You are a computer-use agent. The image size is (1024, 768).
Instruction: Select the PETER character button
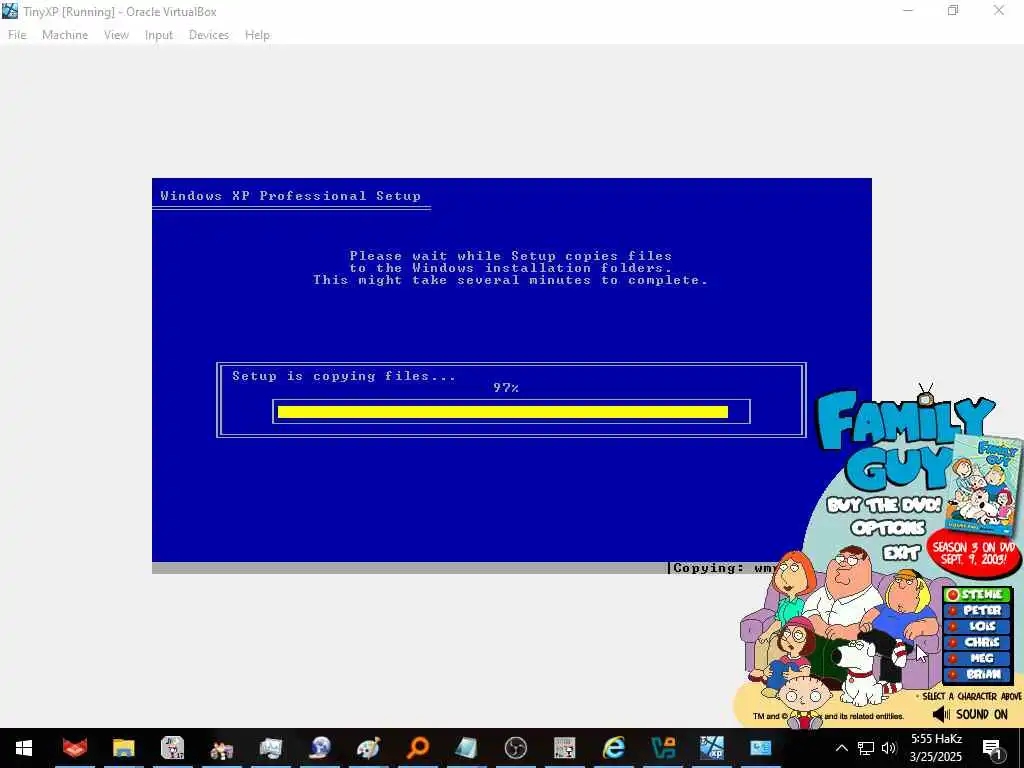[977, 610]
